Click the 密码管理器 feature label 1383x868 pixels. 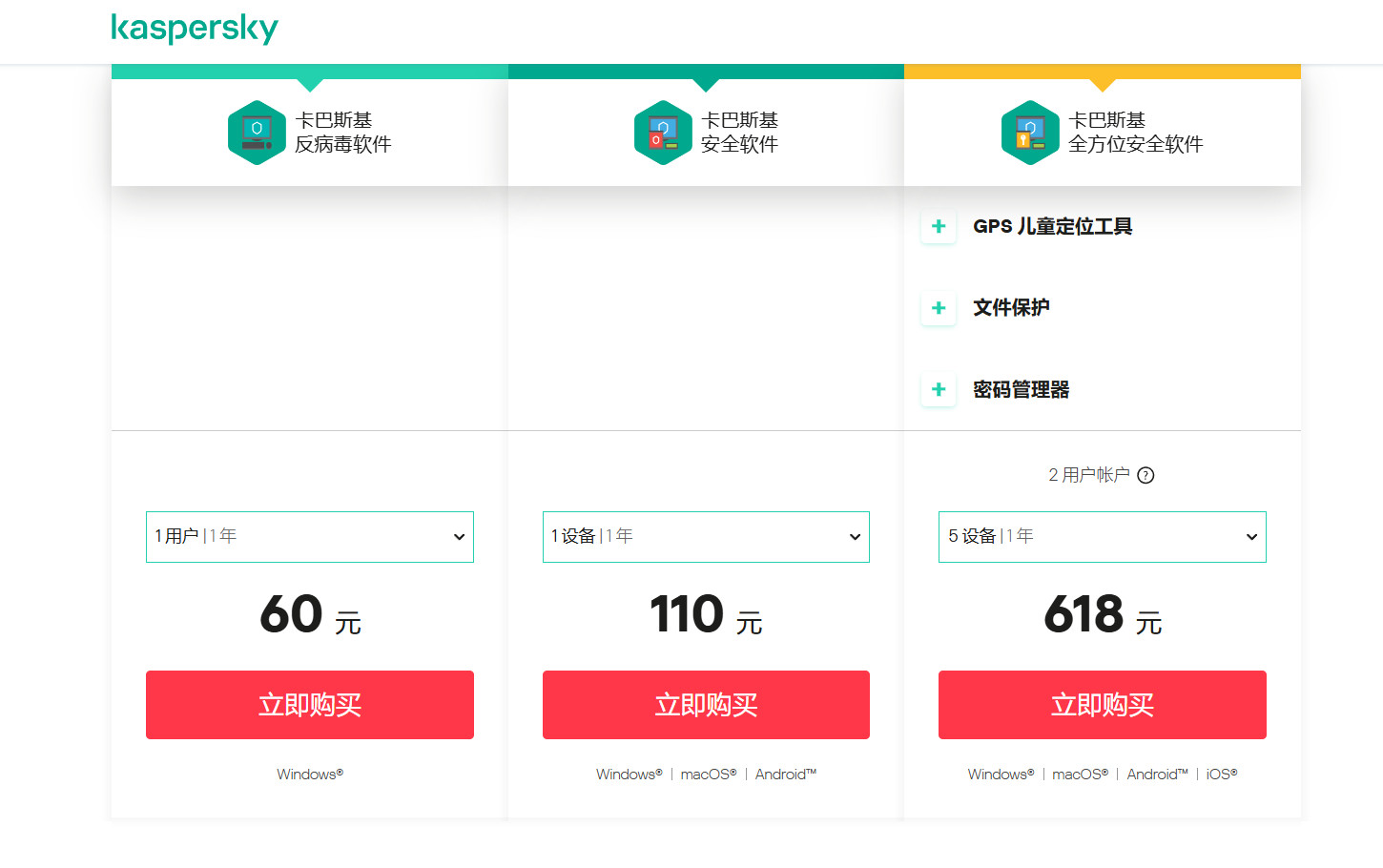(1022, 389)
